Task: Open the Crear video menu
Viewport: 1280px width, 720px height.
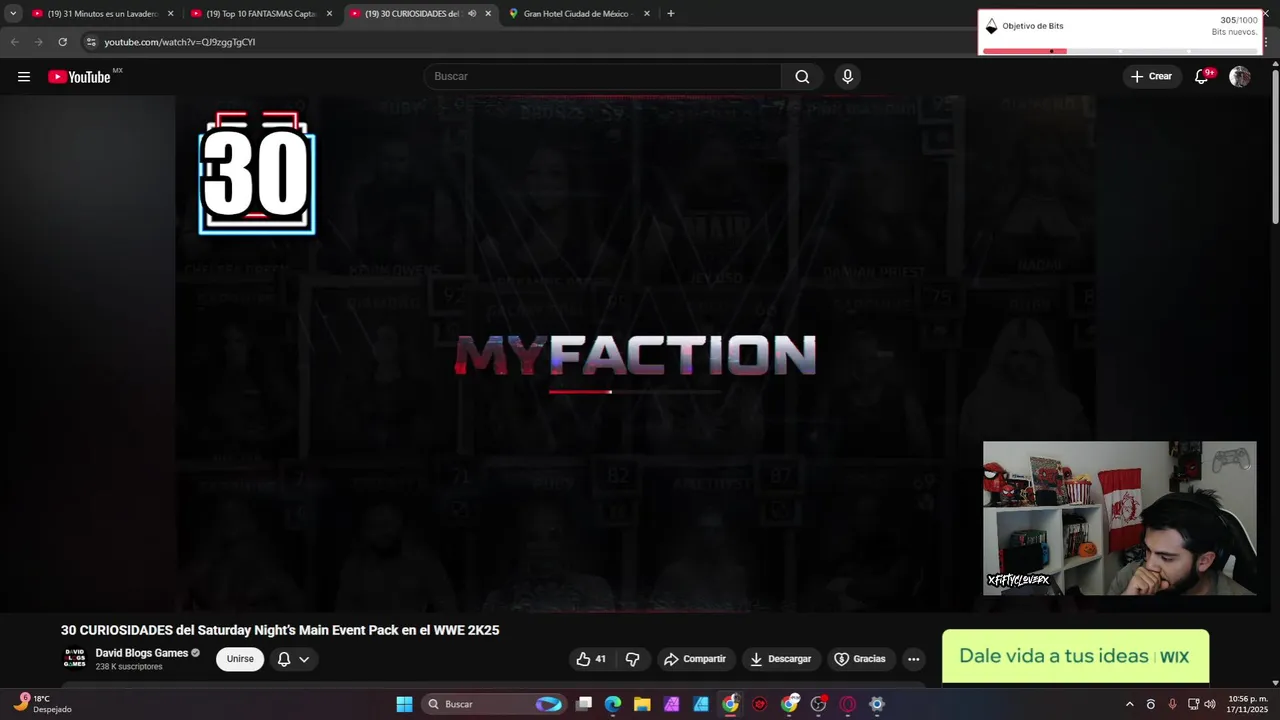Action: point(1151,77)
